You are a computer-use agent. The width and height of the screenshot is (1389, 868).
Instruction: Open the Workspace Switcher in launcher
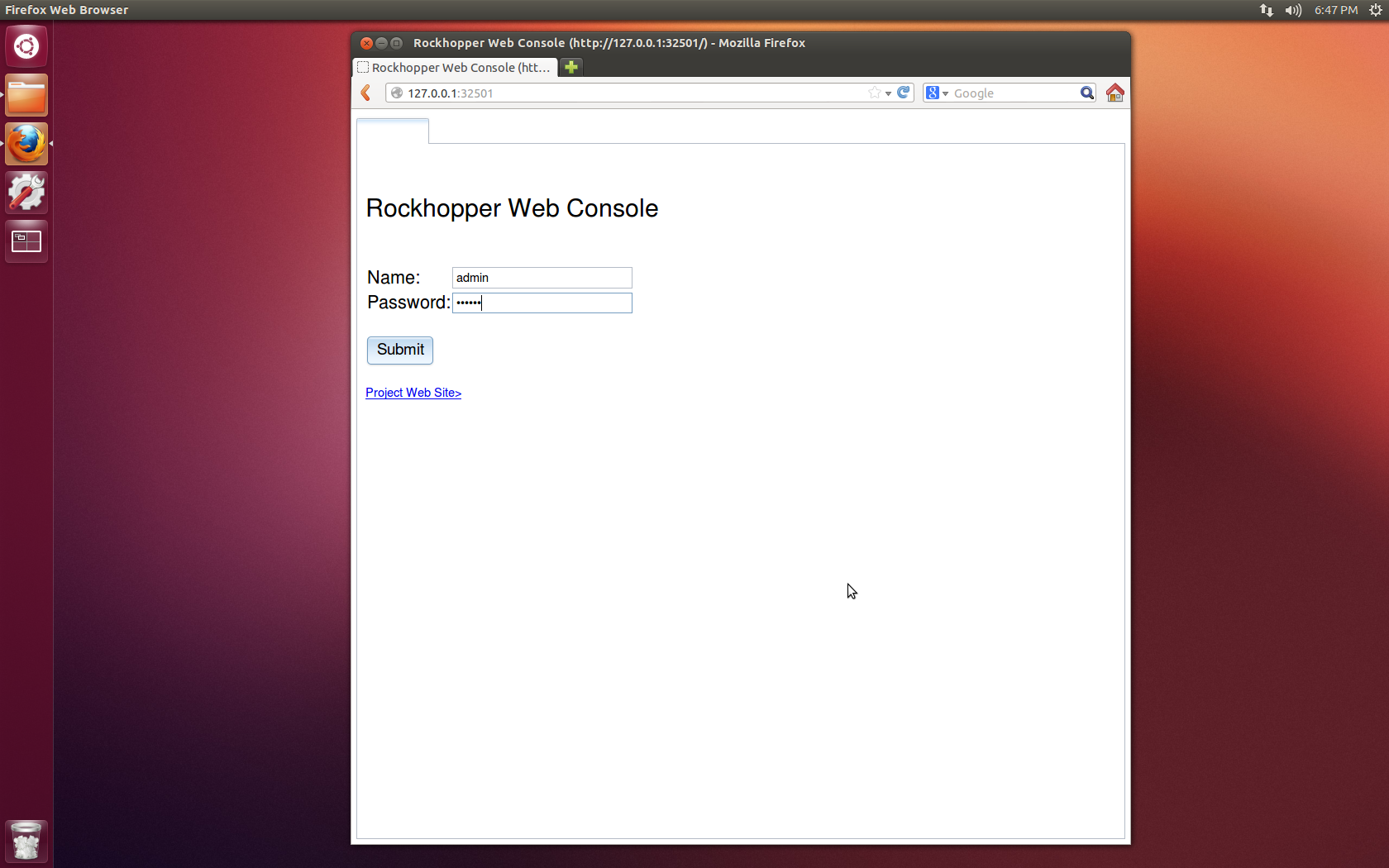pyautogui.click(x=26, y=241)
